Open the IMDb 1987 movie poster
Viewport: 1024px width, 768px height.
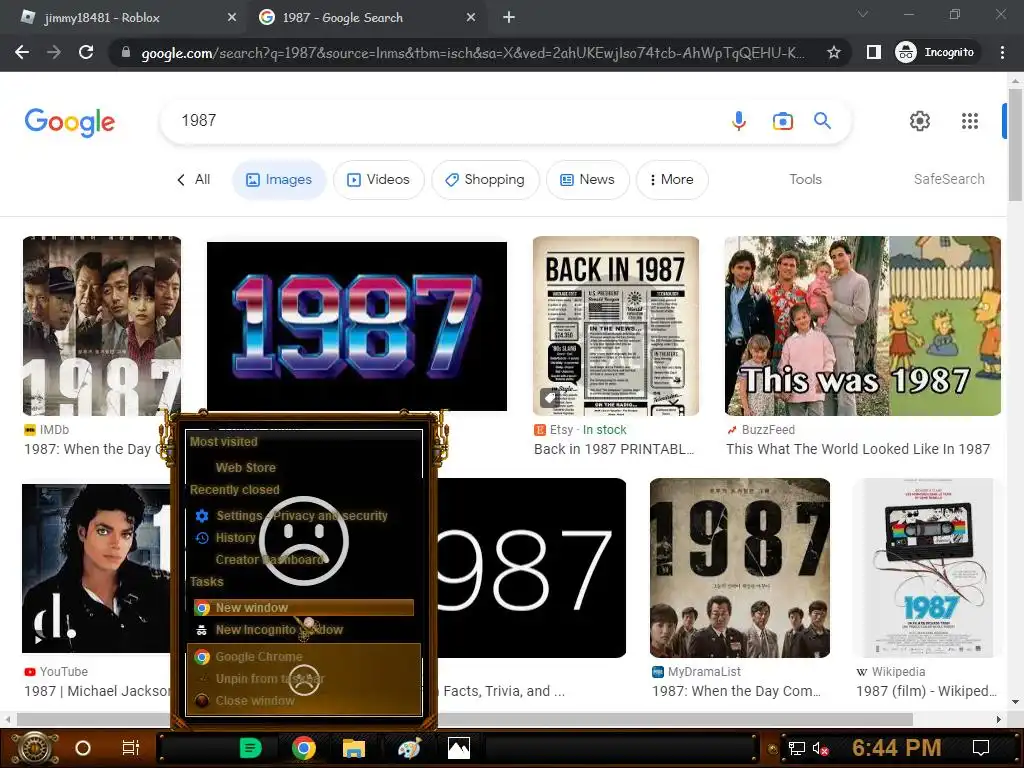(x=102, y=326)
